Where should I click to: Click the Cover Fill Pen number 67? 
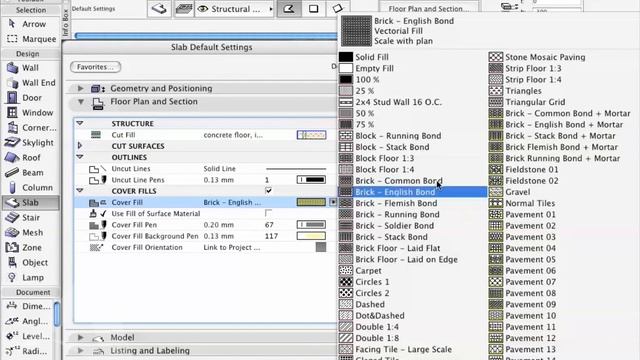click(x=269, y=225)
